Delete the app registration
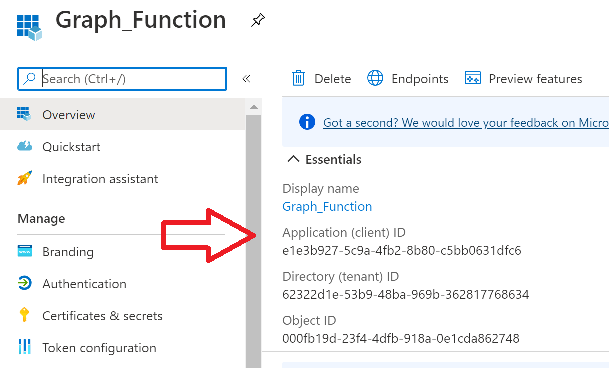 coord(321,78)
